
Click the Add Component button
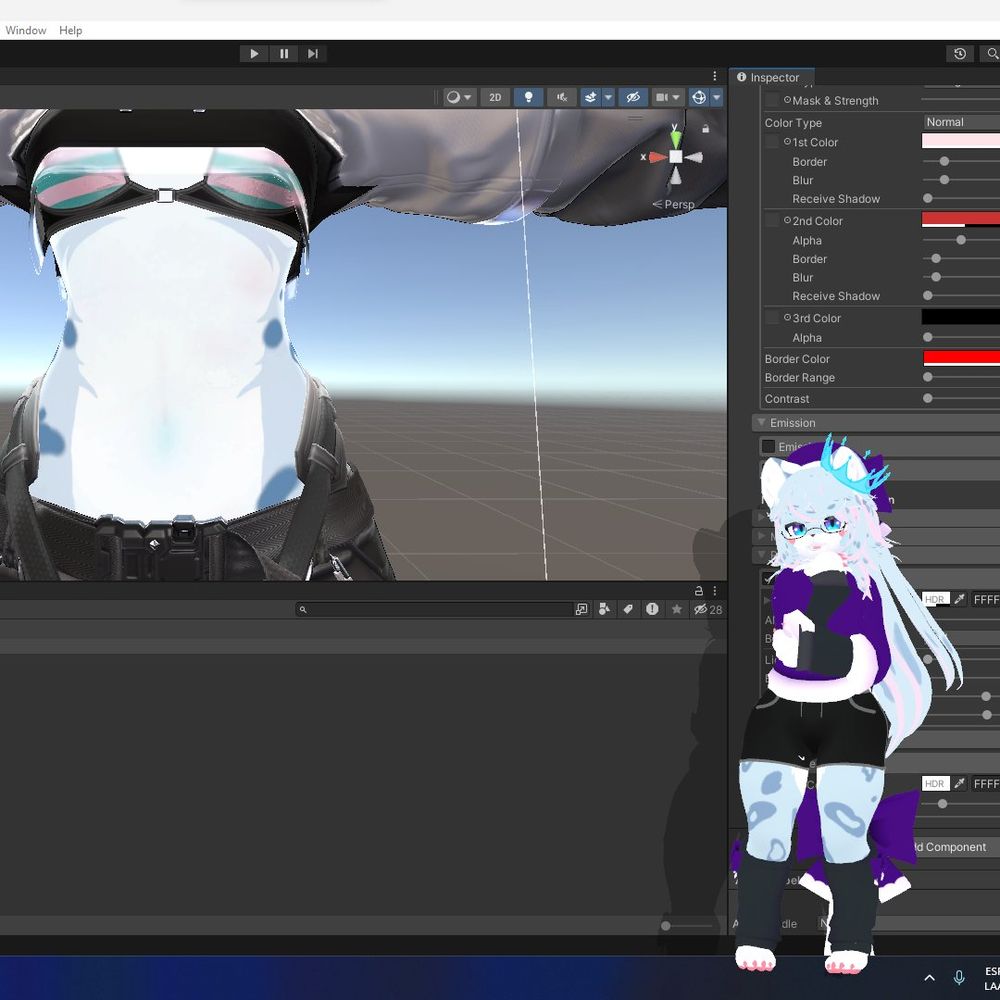pyautogui.click(x=949, y=847)
